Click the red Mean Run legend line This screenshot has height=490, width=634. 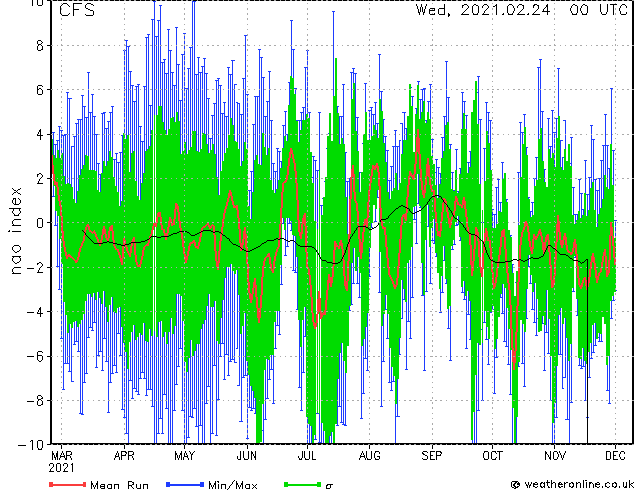click(68, 484)
